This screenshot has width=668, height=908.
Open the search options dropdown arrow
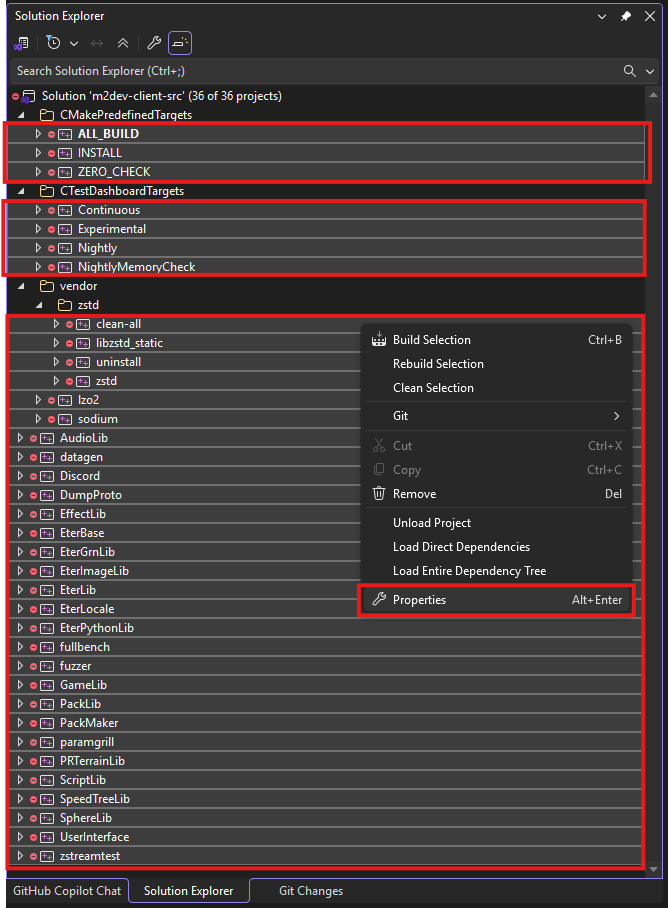[x=650, y=71]
